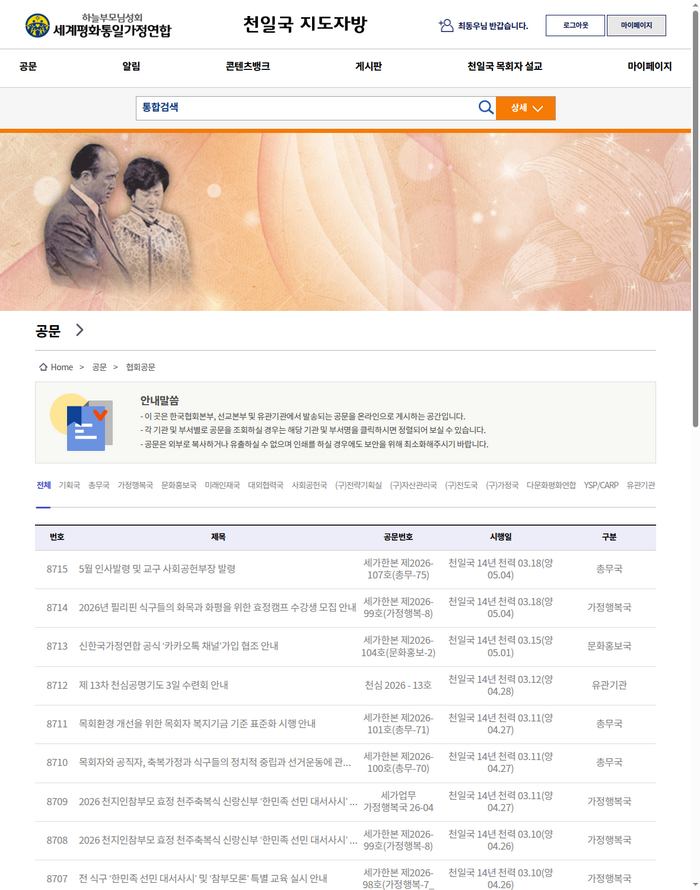Open the 목회환경 개선 복지기금 notice
Screen dimensions: 700x890
[197, 724]
